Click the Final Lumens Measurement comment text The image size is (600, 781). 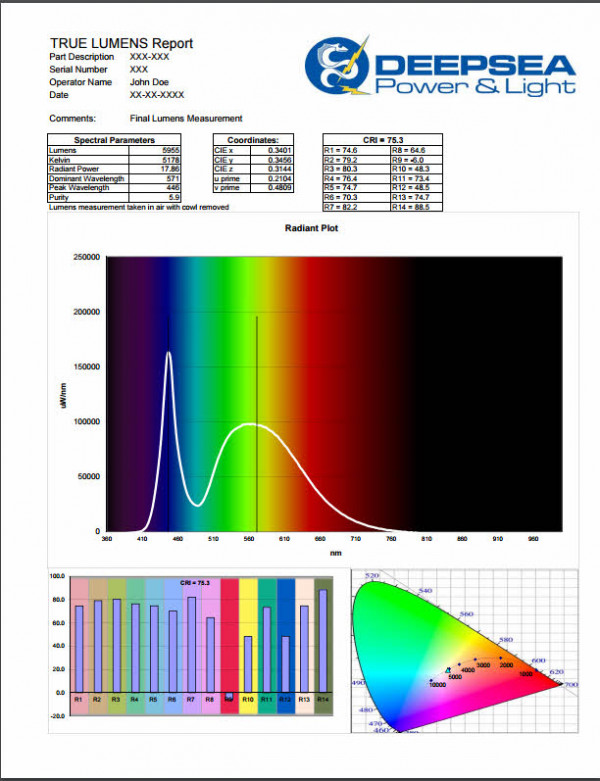click(186, 119)
